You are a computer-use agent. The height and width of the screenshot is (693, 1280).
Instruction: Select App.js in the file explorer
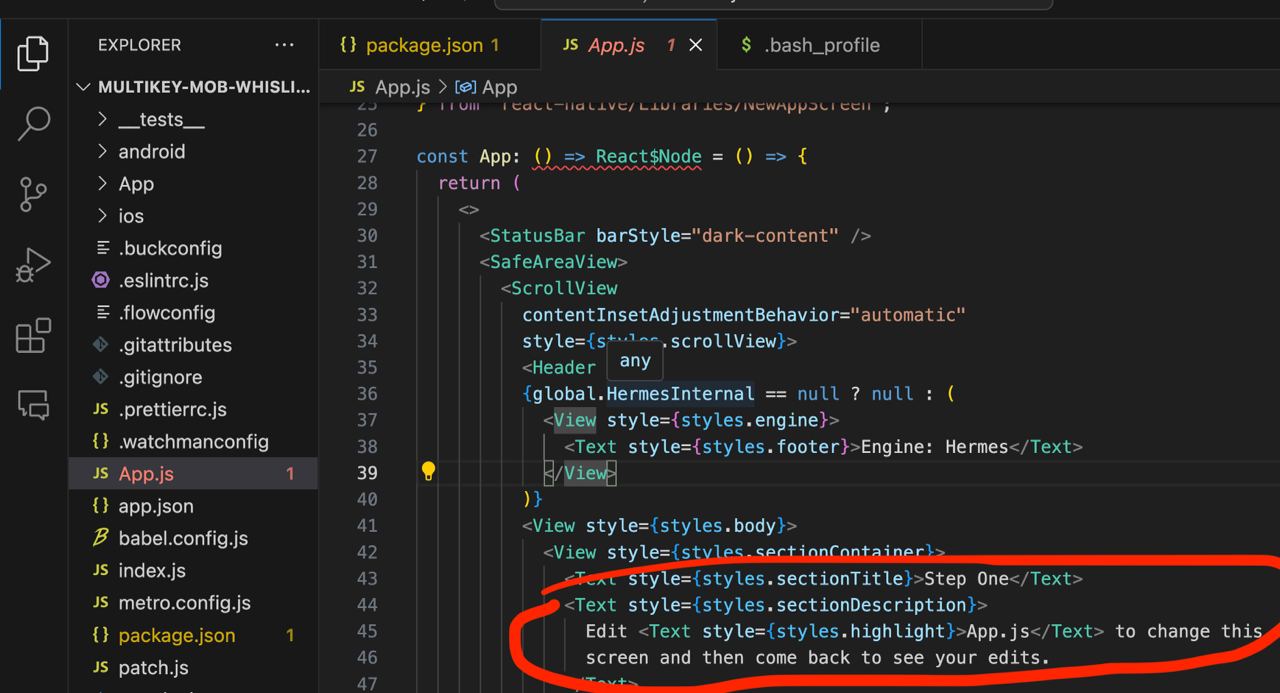193,474
